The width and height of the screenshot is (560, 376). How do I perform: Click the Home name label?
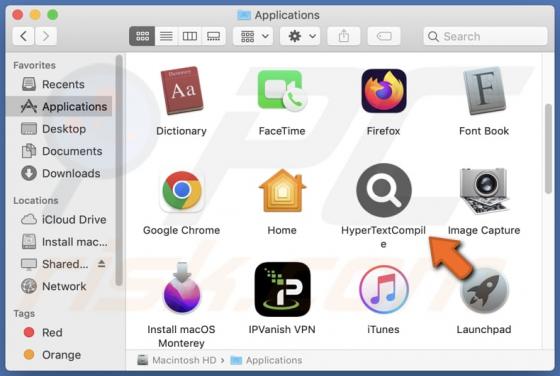(x=282, y=230)
